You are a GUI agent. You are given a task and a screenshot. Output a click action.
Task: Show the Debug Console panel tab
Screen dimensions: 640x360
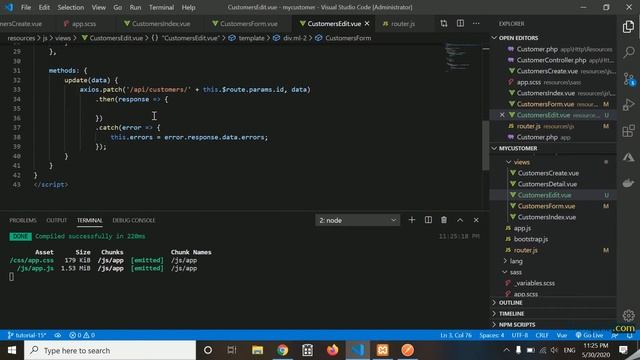coord(133,220)
